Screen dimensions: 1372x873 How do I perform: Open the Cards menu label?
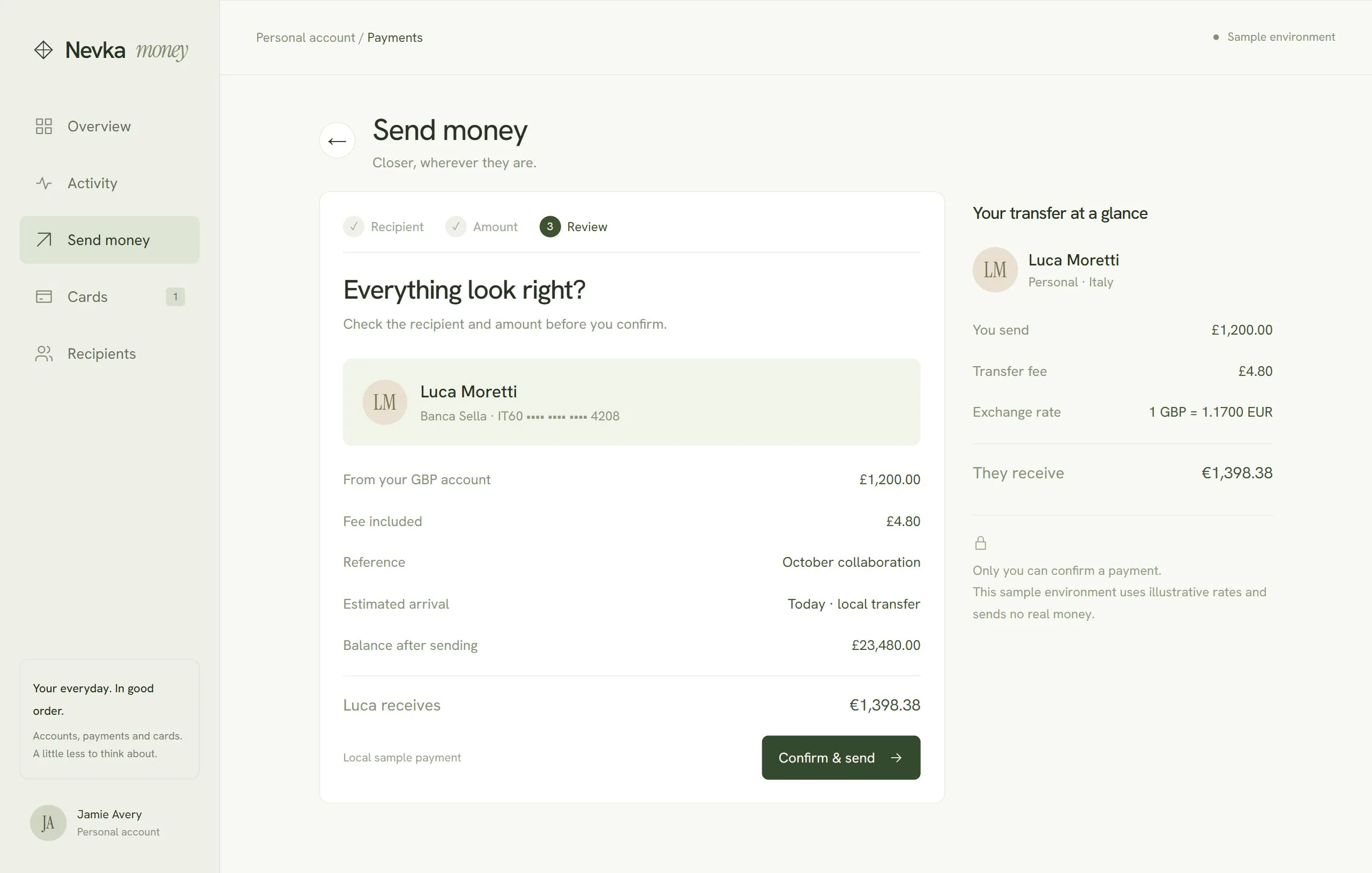87,297
